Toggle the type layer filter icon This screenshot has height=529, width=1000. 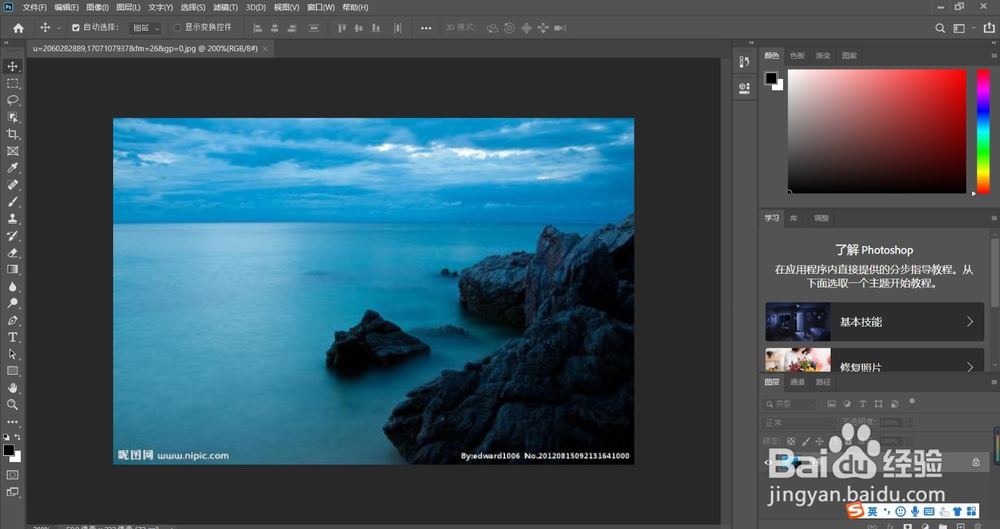click(863, 404)
